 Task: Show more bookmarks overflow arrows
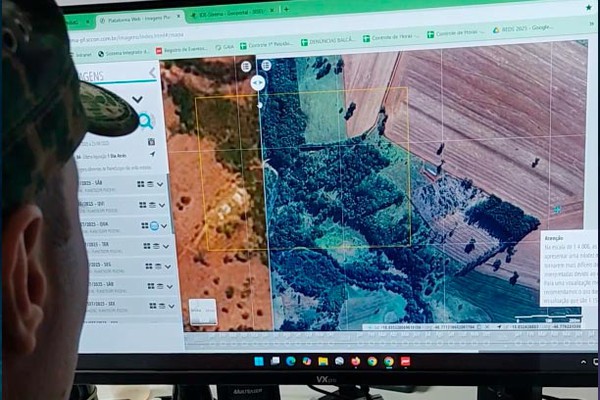coord(594,23)
